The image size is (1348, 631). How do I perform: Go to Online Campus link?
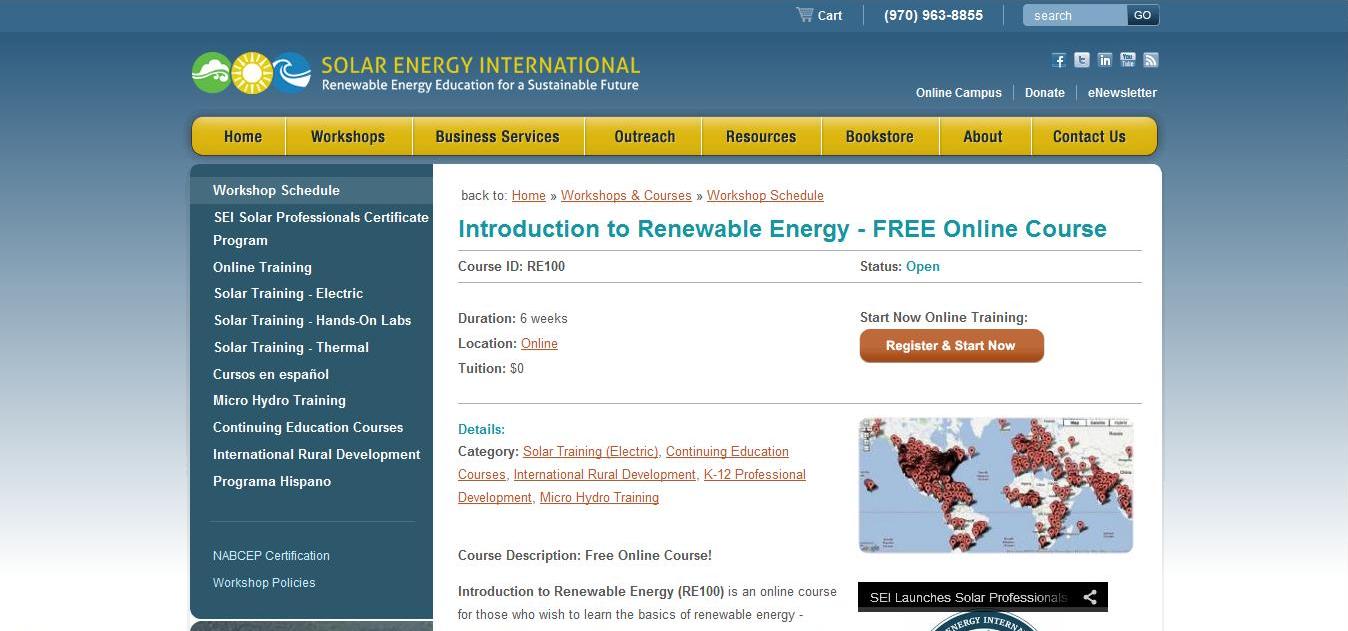tap(959, 93)
